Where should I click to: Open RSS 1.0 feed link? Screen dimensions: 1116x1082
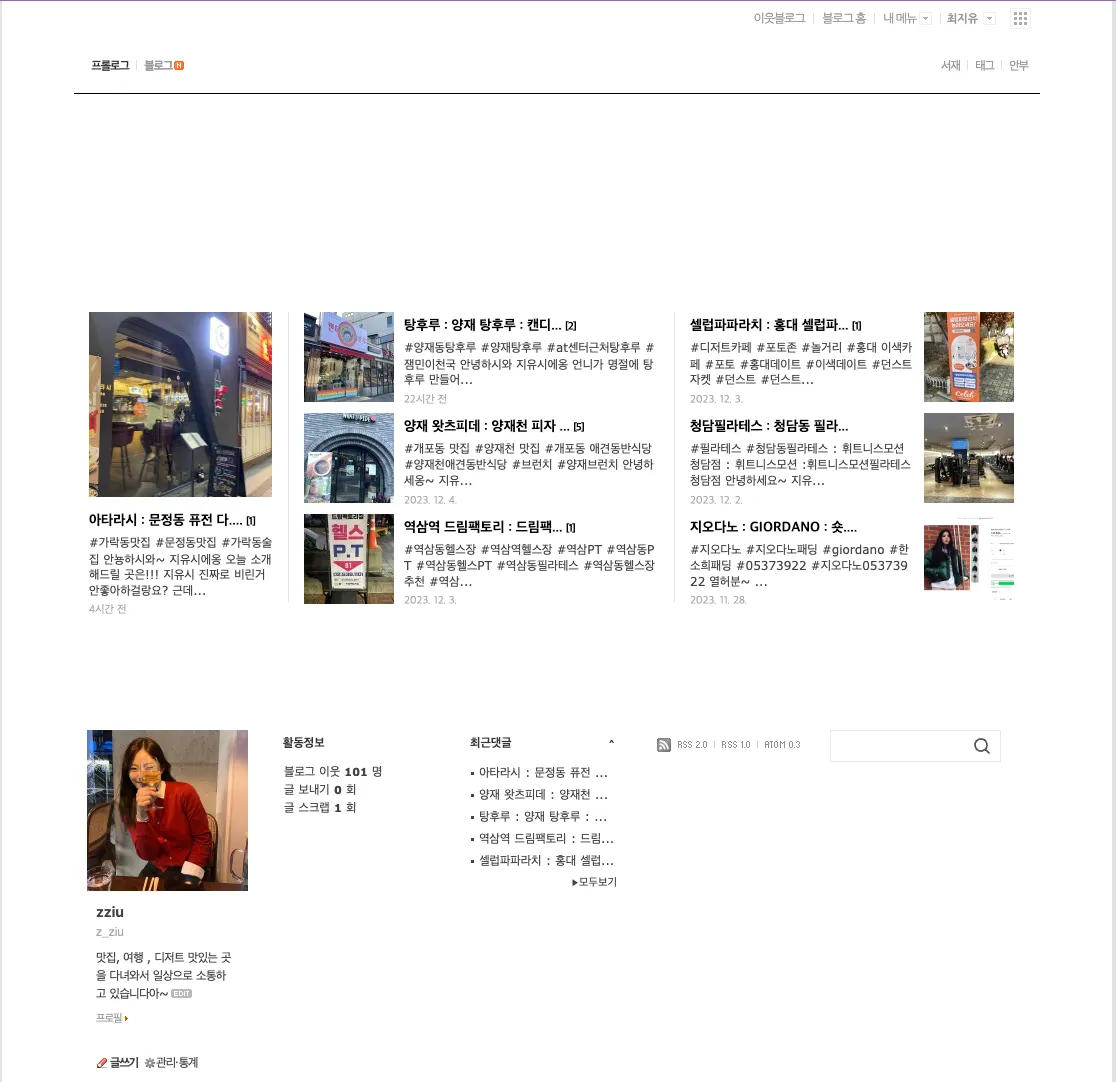click(735, 745)
